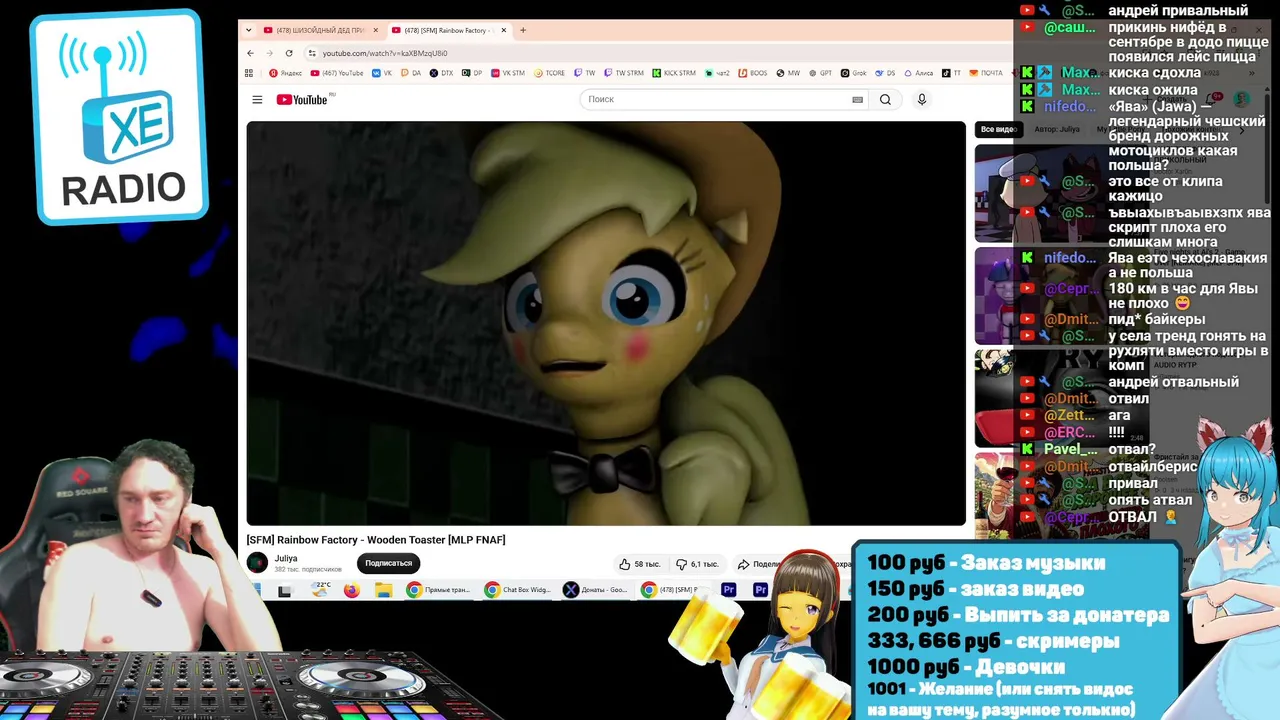This screenshot has width=1280, height=720.
Task: Open a new browser tab with plus
Action: coord(523,30)
